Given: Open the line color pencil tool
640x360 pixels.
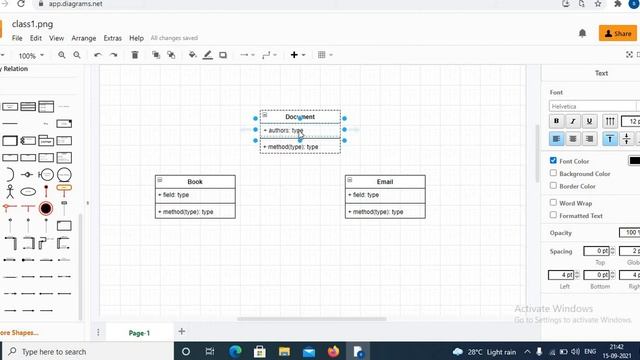Looking at the screenshot, I should [x=208, y=55].
